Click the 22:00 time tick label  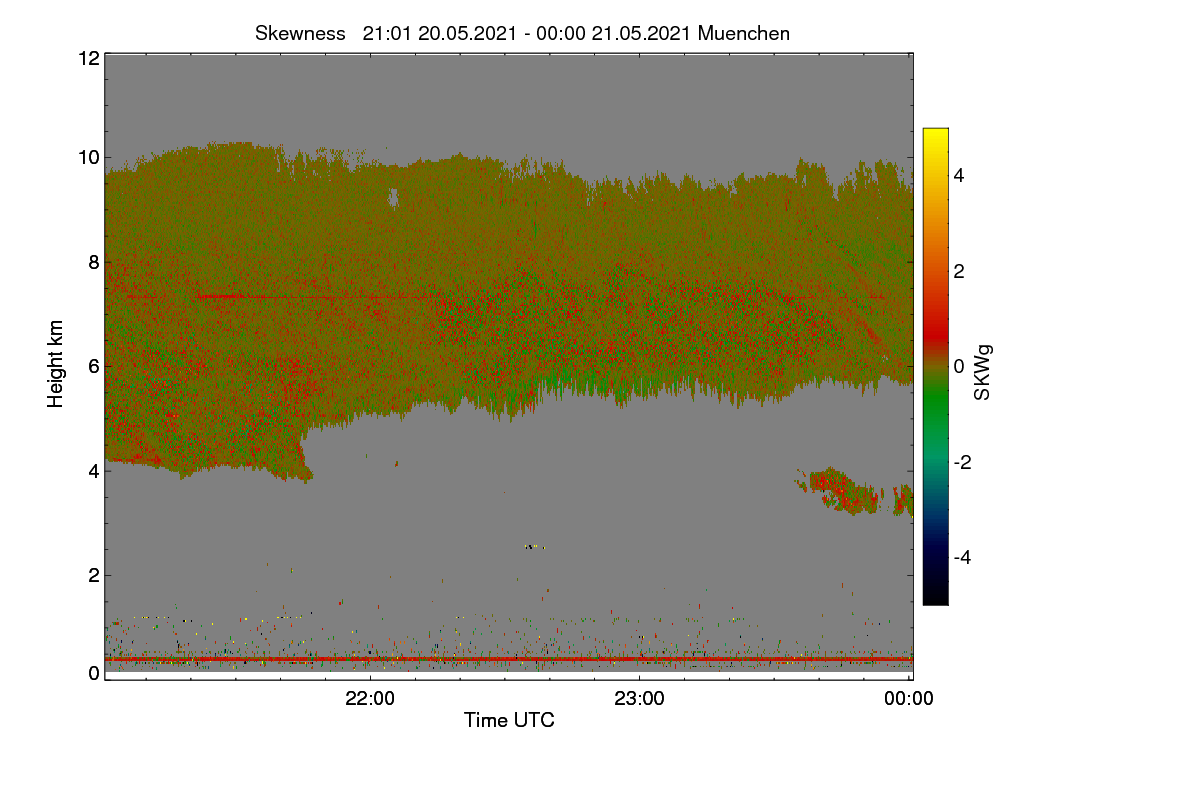click(370, 699)
